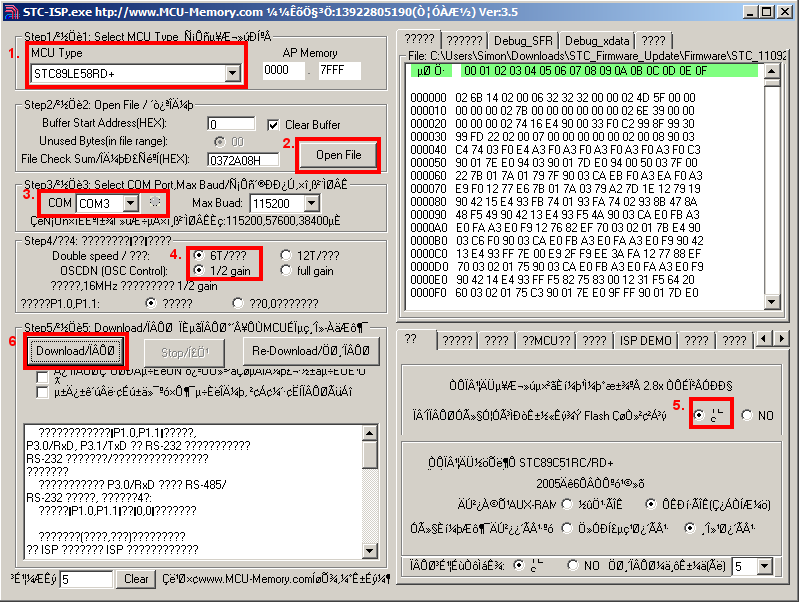Toggle the Clear Buffer checkbox
Screen dimensions: 799x602
273,125
